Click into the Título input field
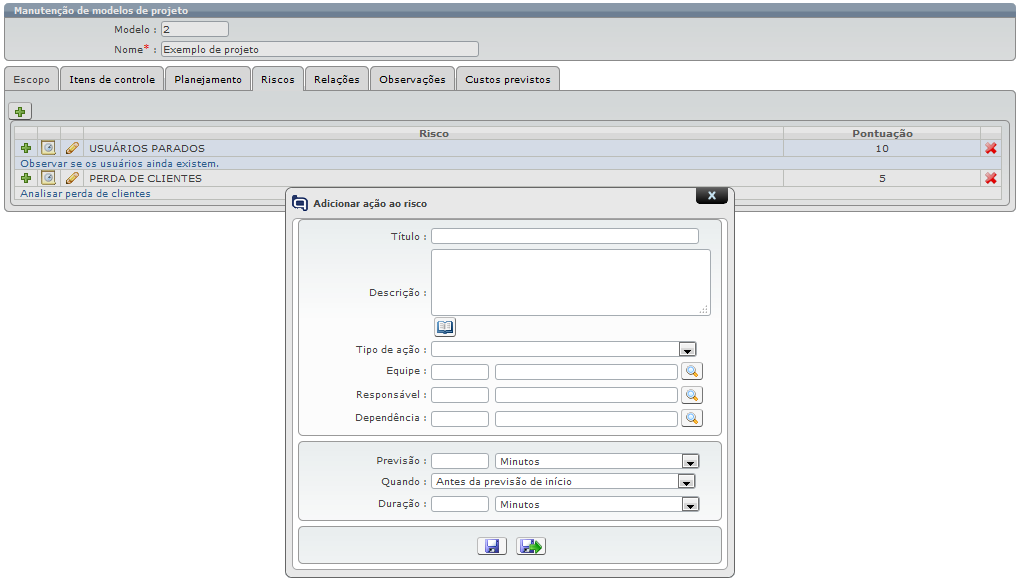This screenshot has width=1023, height=583. pyautogui.click(x=564, y=236)
